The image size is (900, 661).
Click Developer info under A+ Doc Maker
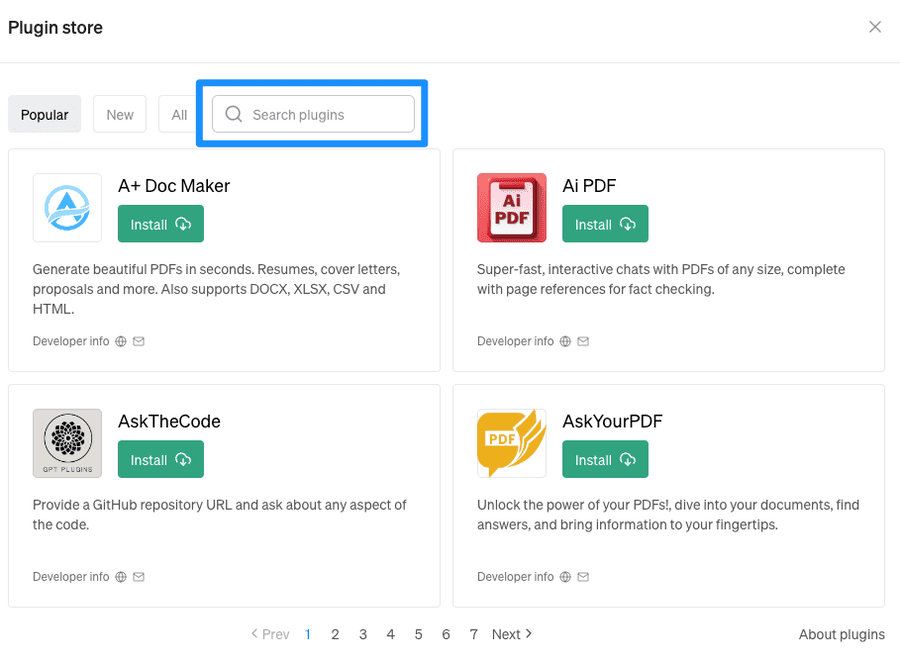click(71, 341)
